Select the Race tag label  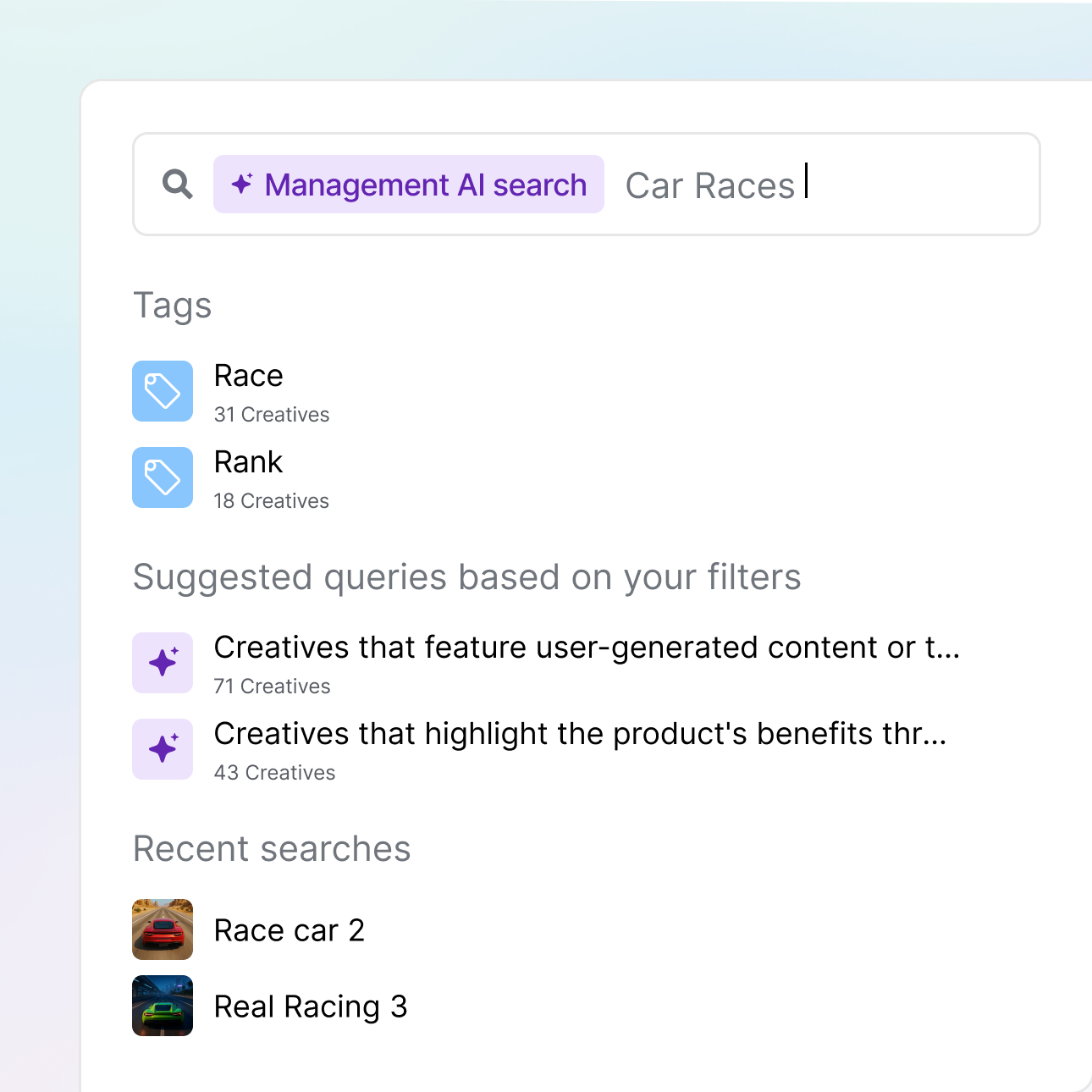[248, 376]
